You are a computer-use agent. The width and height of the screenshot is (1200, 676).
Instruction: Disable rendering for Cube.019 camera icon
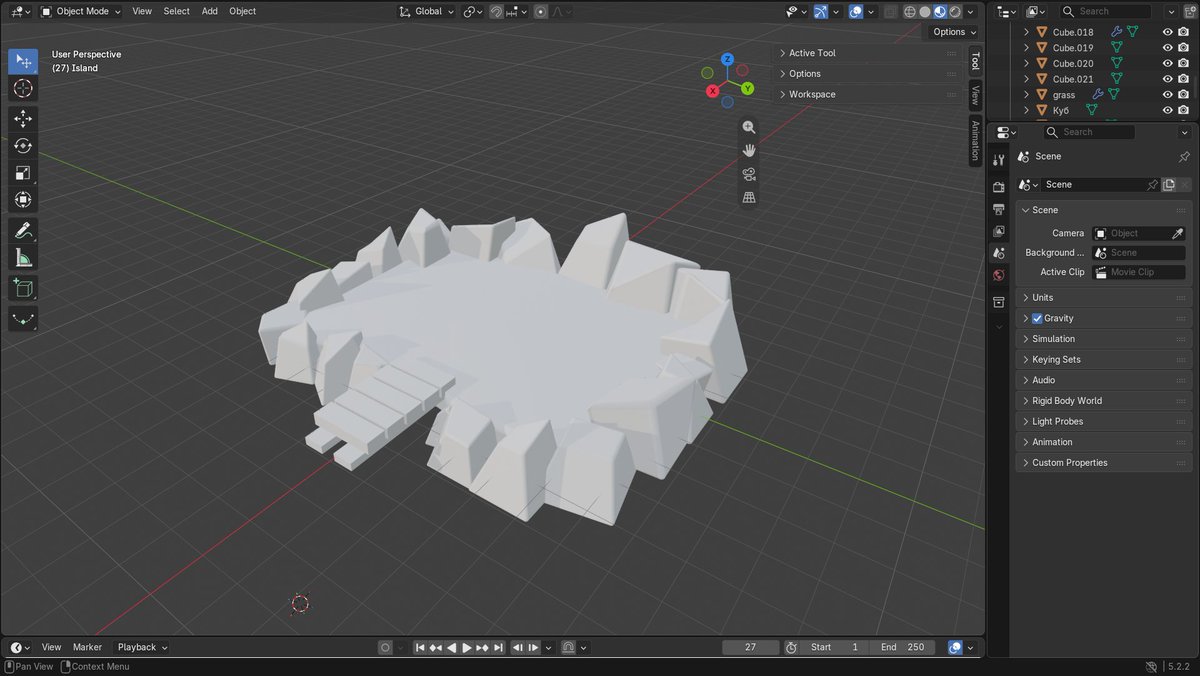(1183, 48)
